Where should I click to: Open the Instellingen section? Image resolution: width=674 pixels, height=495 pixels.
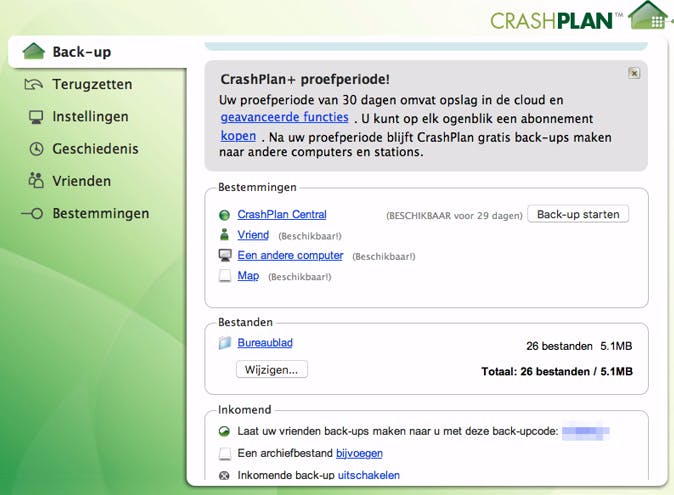pos(90,116)
